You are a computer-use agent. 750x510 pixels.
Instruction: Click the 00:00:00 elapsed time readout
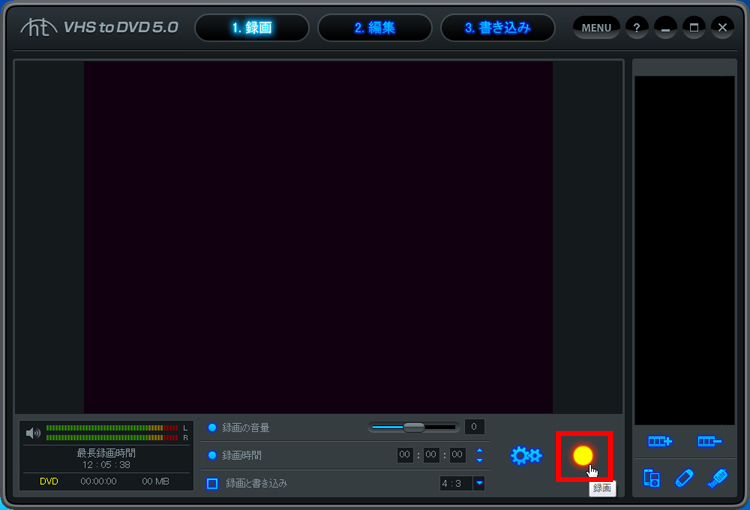tap(99, 481)
